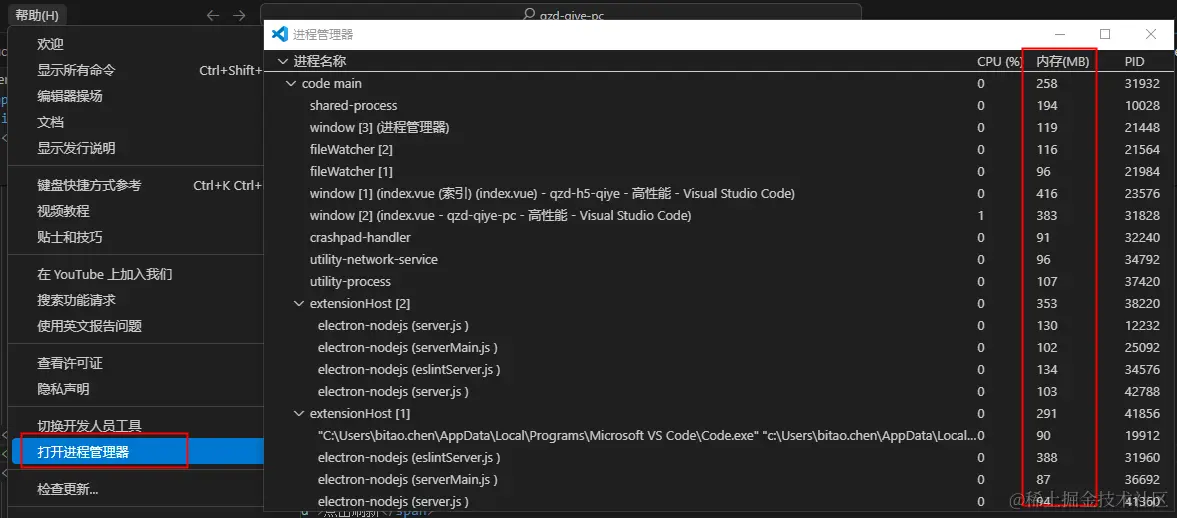Open 文档 menu entry
The image size is (1177, 518).
pos(135,122)
